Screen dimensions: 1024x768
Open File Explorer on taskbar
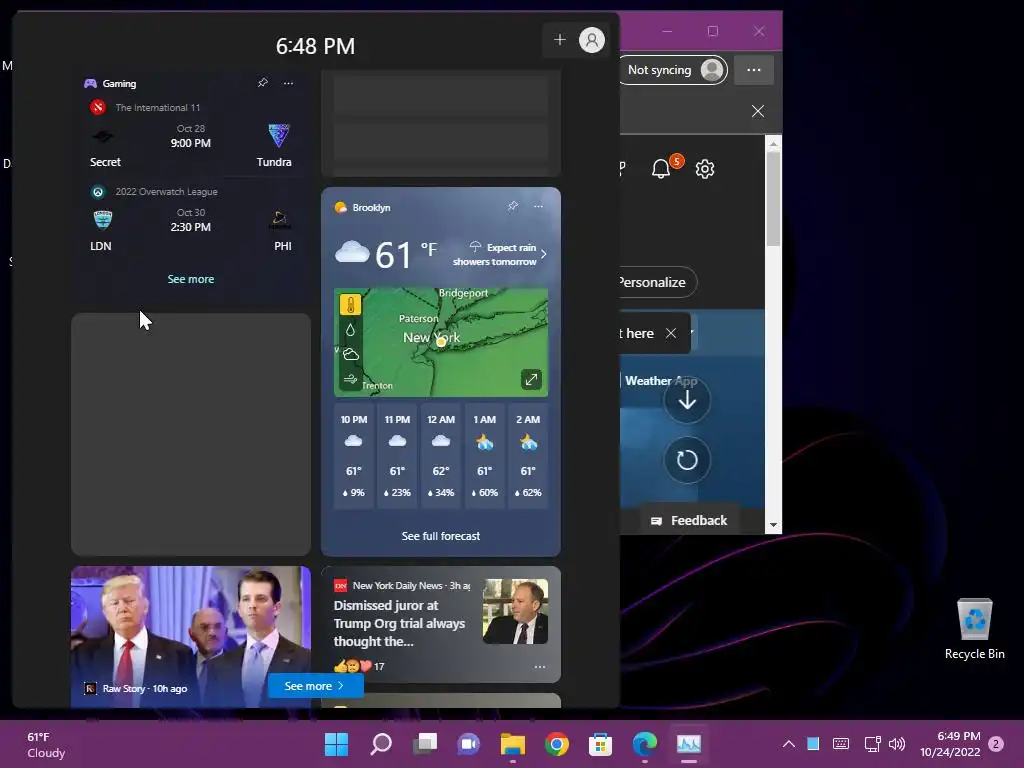tap(513, 744)
